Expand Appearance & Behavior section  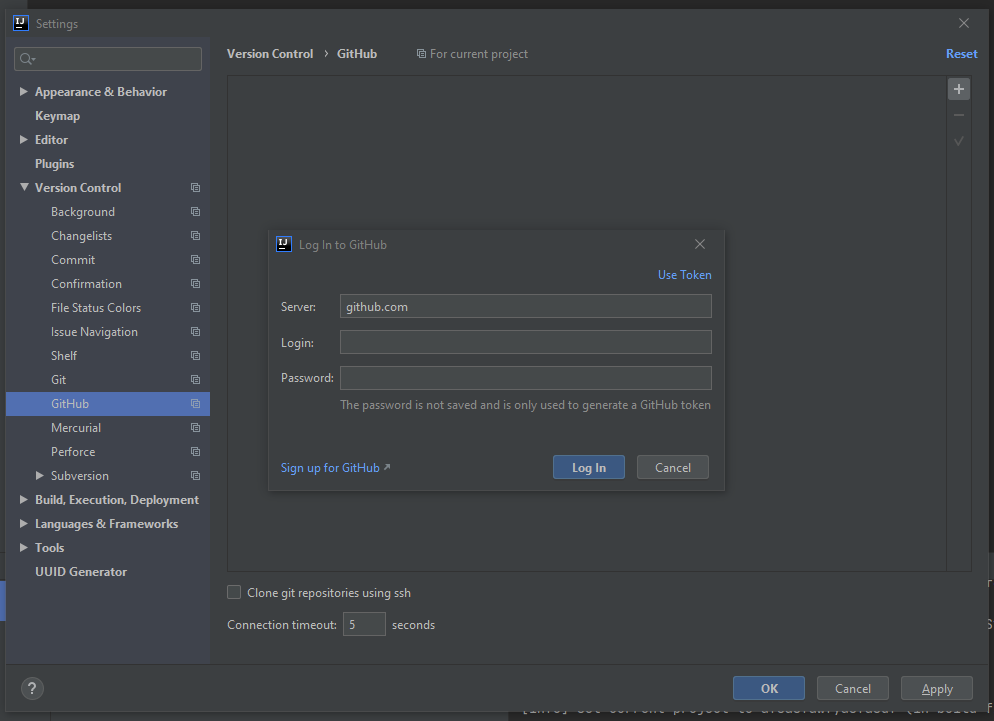[23, 91]
